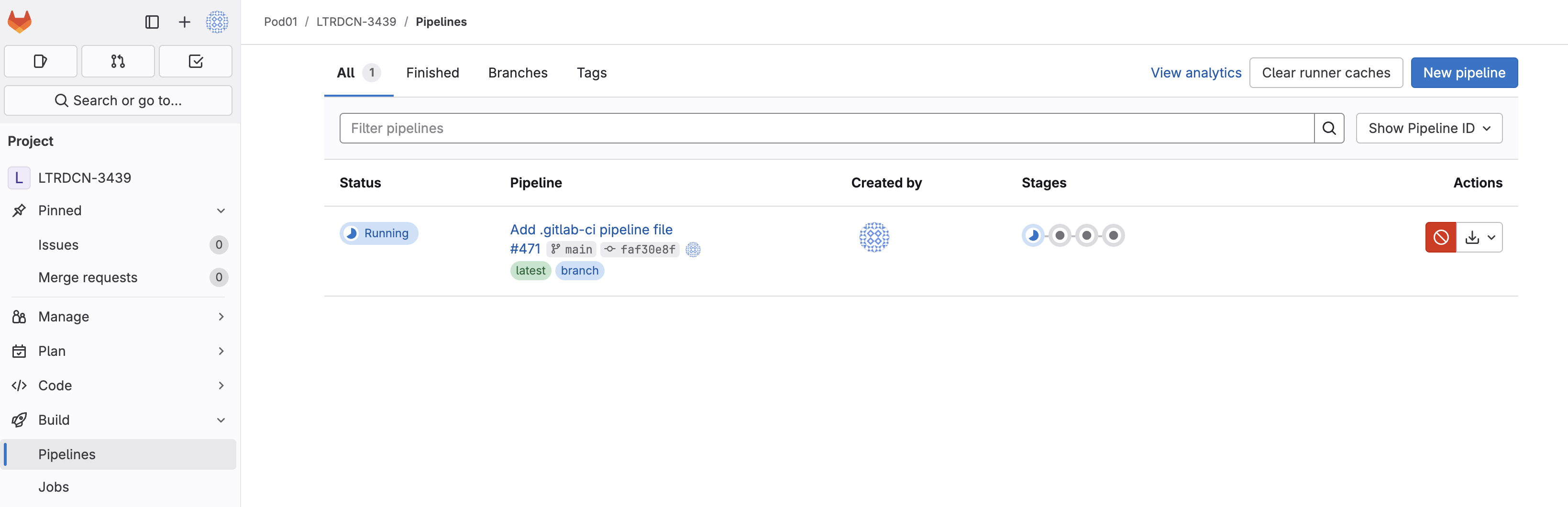Click the New pipeline button
This screenshot has height=507, width=1568.
(1464, 73)
